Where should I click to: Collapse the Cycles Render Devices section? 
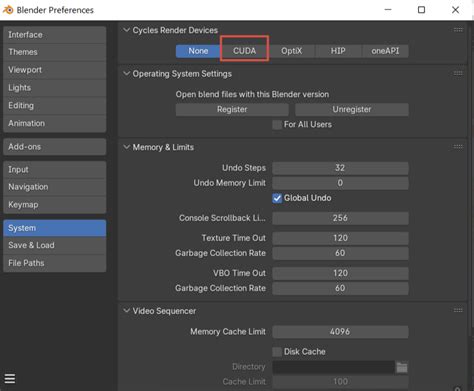(126, 30)
